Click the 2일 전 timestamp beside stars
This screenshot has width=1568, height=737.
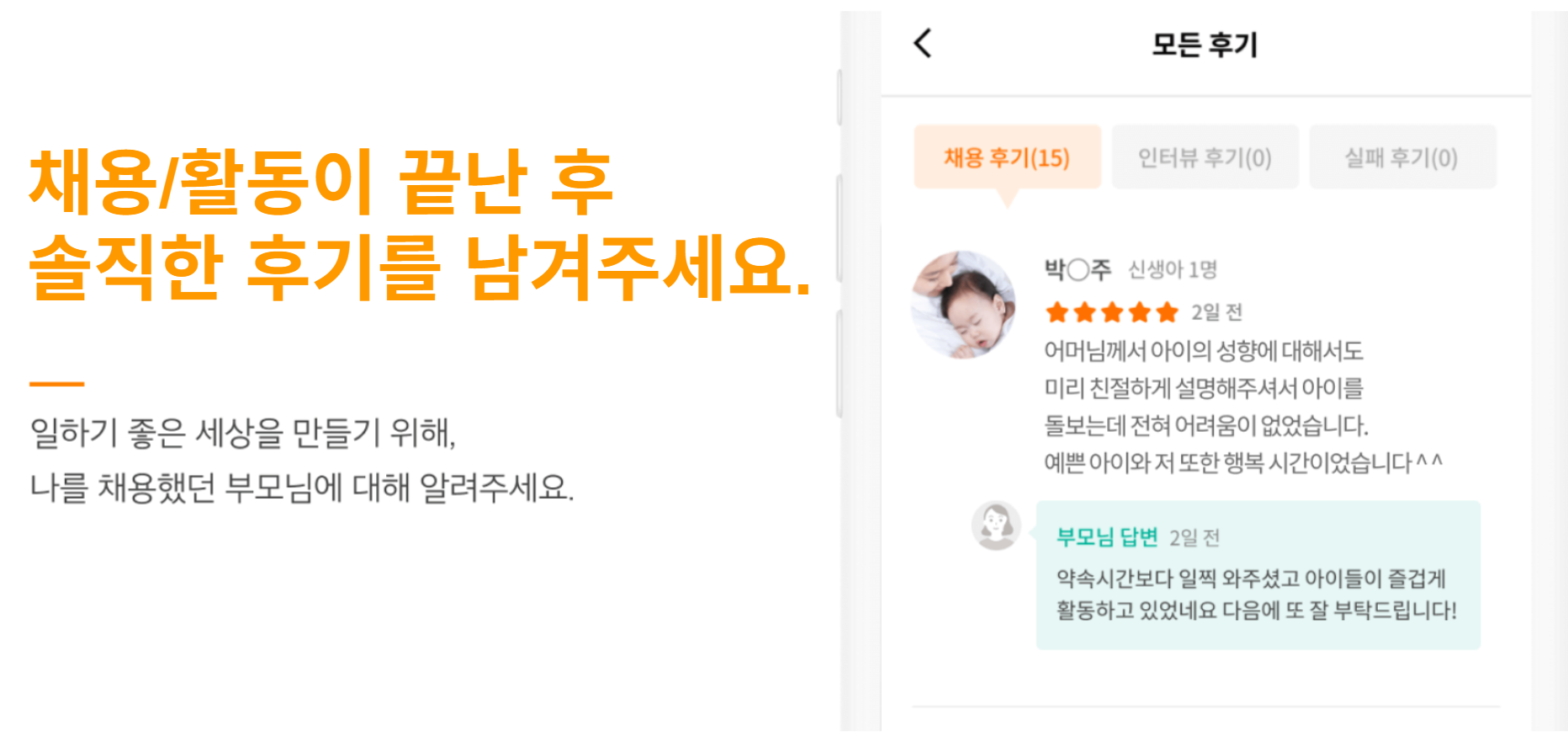(1216, 313)
